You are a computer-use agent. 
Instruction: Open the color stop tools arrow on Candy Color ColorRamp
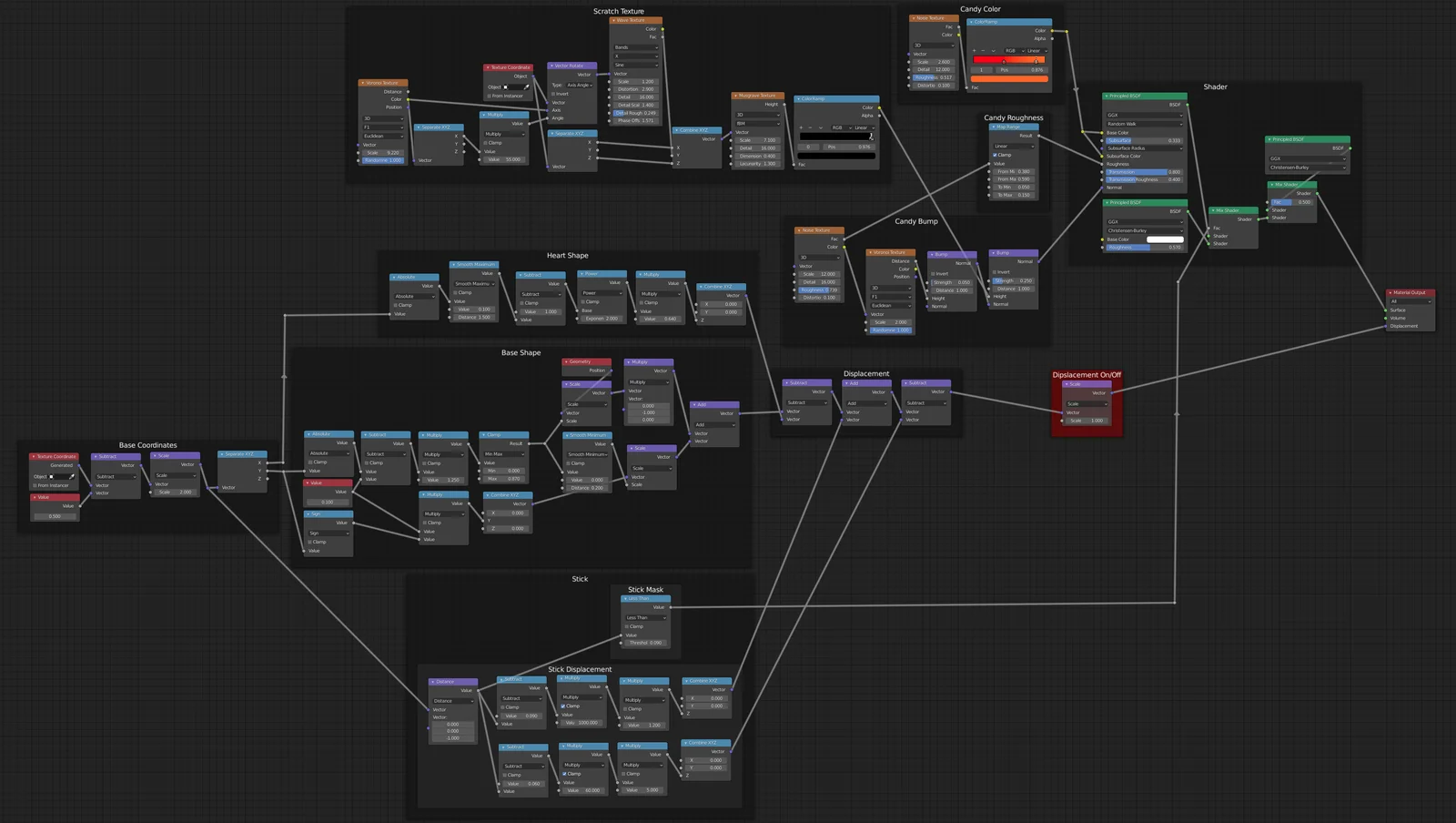pyautogui.click(x=993, y=51)
